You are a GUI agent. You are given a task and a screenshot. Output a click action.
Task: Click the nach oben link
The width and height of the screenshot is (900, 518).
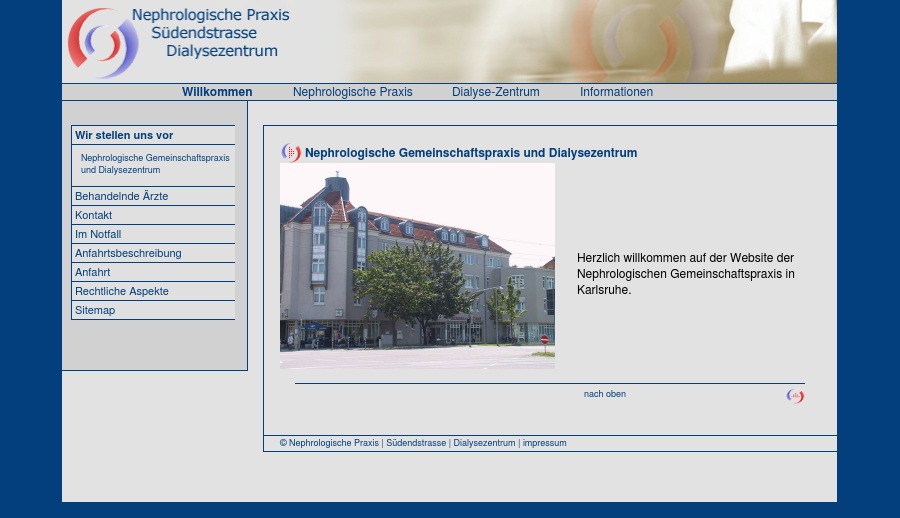coord(604,394)
